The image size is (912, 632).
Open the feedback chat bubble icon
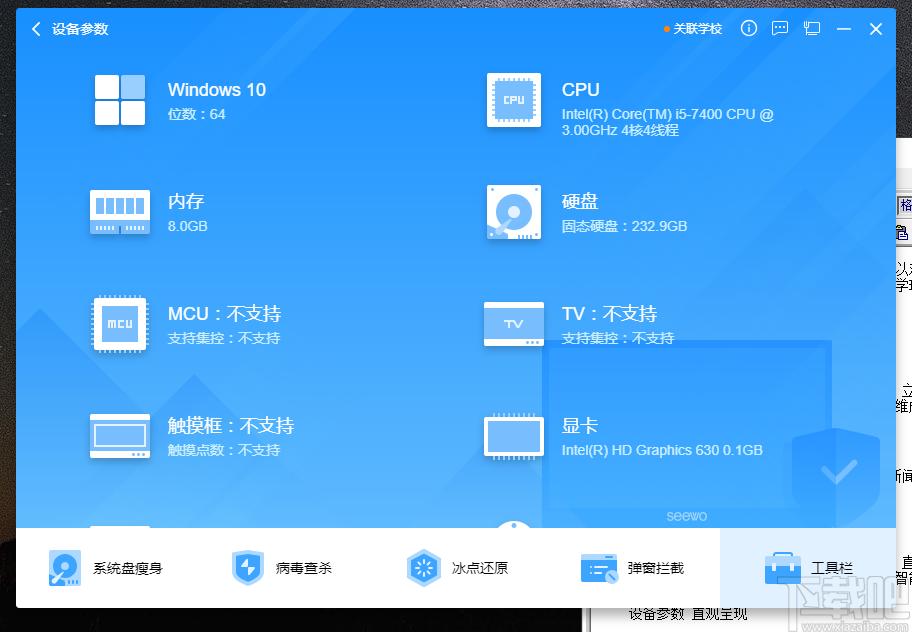click(x=779, y=28)
